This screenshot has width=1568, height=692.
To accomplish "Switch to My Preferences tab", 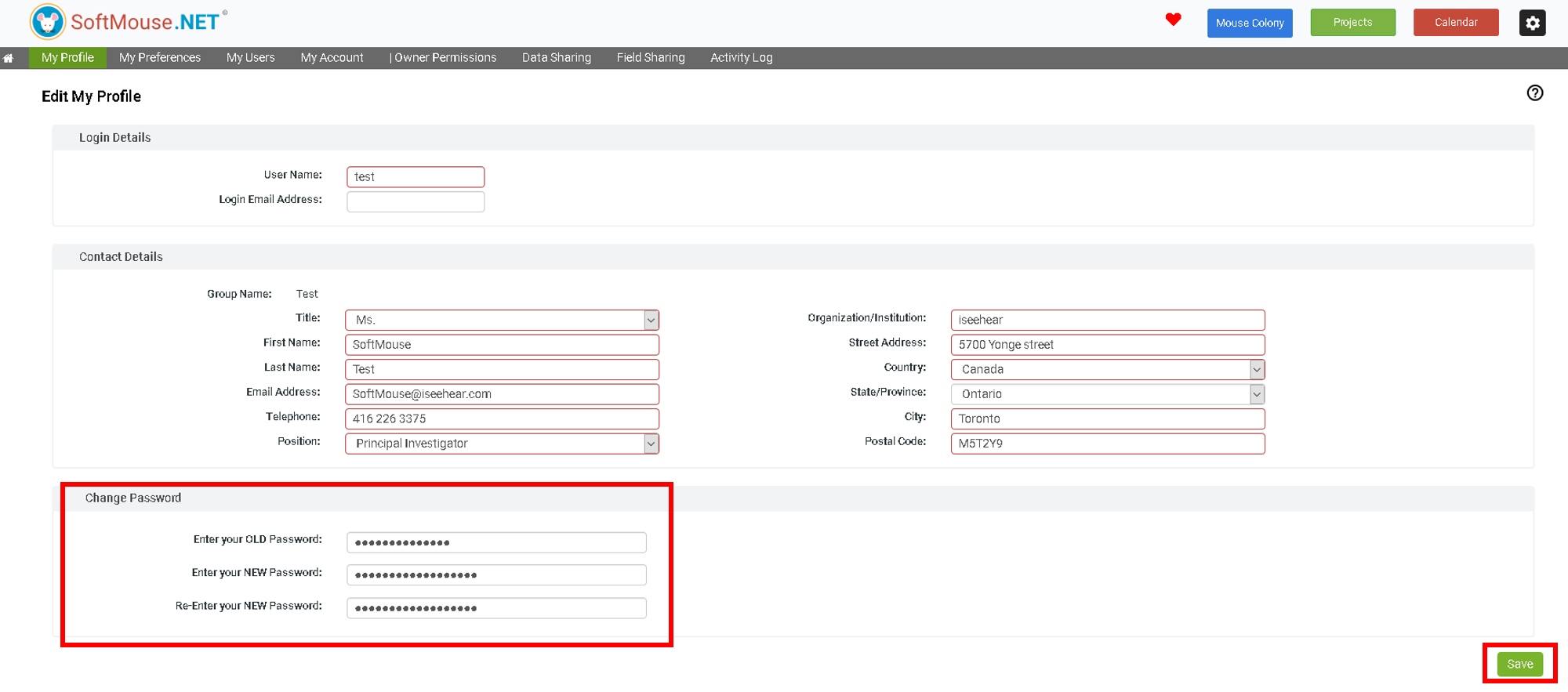I will 160,58.
